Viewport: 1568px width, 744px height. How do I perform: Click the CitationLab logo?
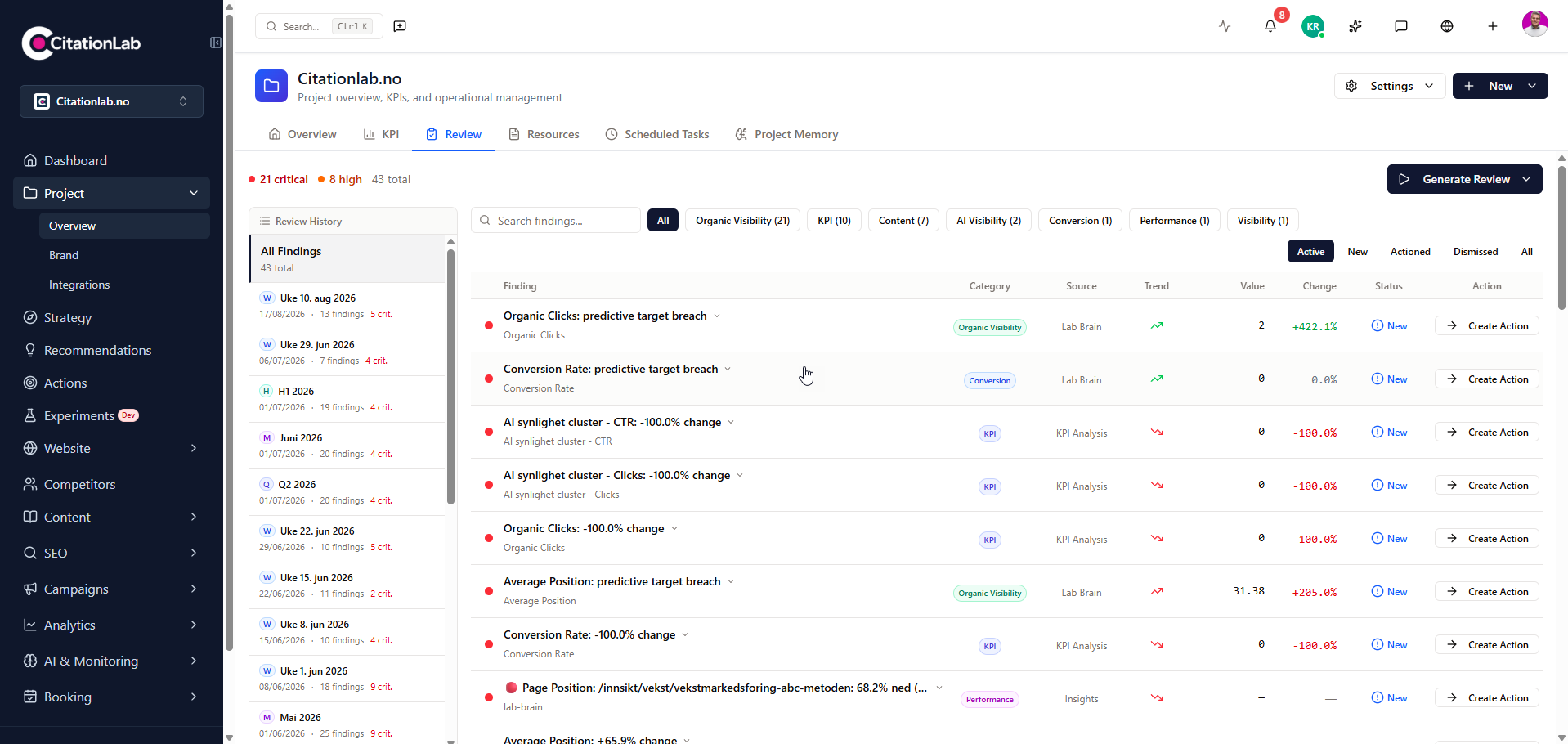81,43
